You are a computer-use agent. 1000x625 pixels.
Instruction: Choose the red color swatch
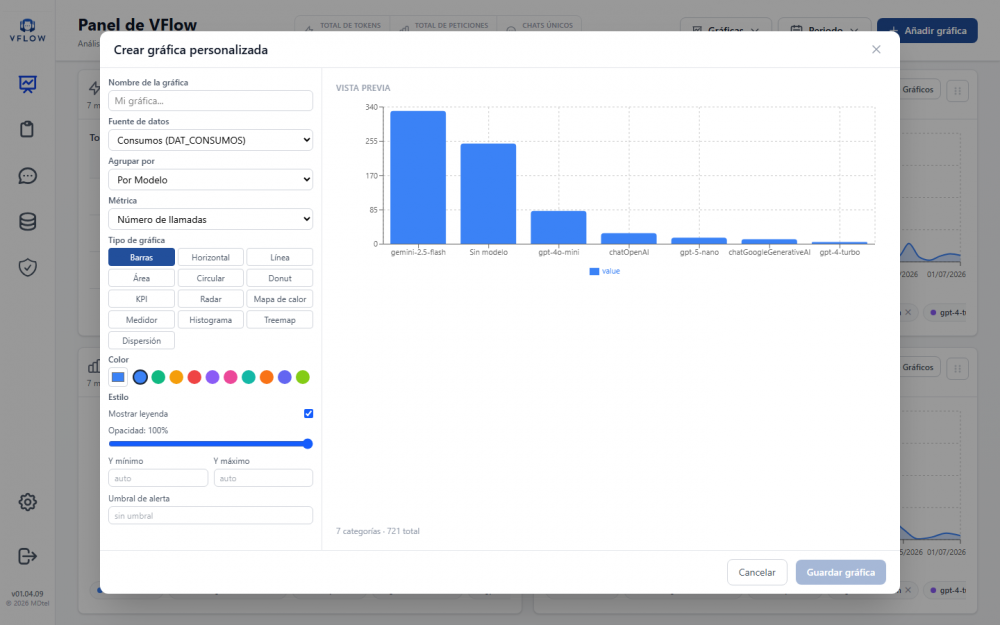(x=195, y=377)
